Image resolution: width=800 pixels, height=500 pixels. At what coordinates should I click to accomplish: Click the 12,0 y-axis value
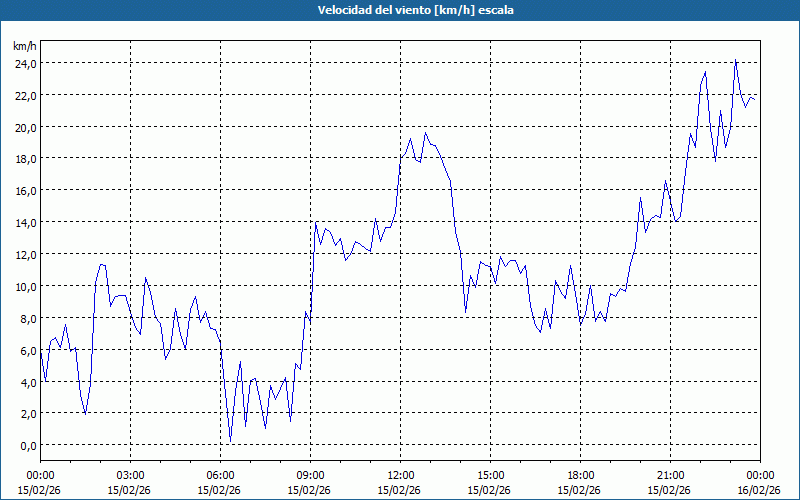click(26, 255)
